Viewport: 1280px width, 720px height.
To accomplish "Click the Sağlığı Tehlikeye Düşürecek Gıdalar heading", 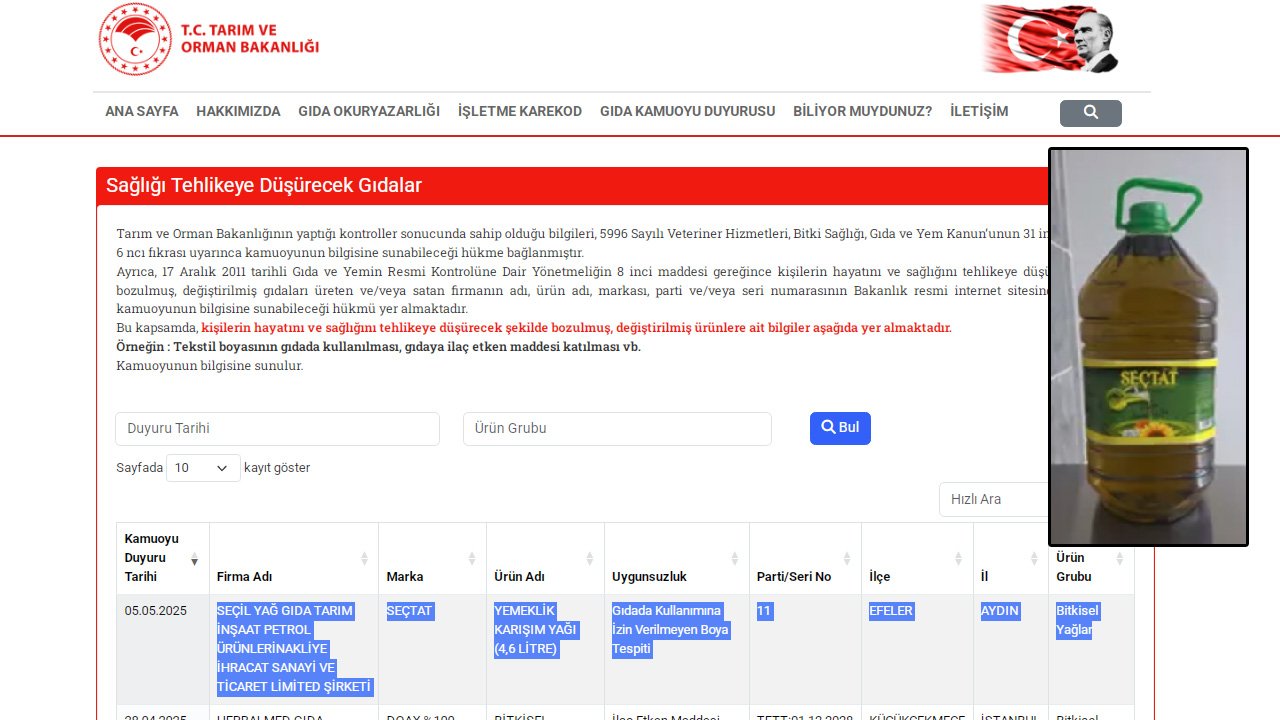I will (x=264, y=185).
